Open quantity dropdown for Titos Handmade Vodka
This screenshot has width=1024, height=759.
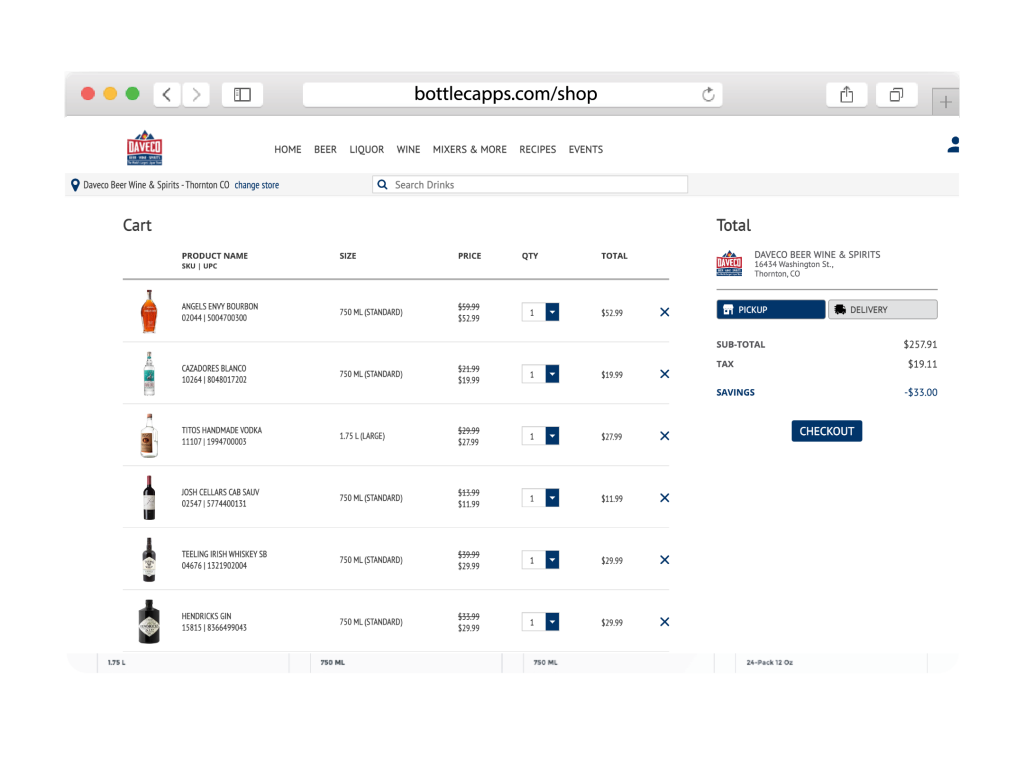552,436
